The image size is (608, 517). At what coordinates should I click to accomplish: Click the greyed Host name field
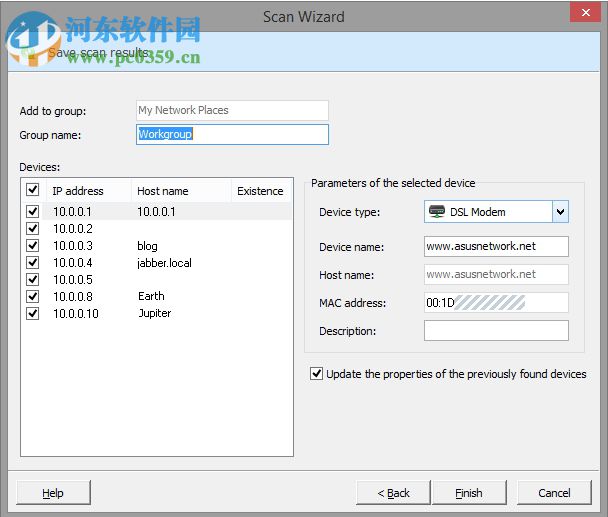point(496,274)
